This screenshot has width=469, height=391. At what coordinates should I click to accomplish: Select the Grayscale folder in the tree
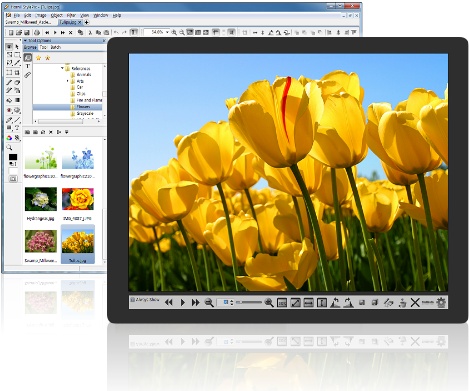pos(85,113)
